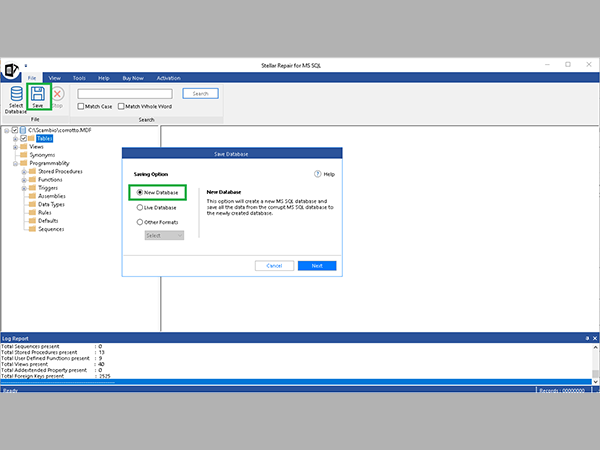The height and width of the screenshot is (450, 600).
Task: Click the Tables folder icon
Action: tap(31, 138)
